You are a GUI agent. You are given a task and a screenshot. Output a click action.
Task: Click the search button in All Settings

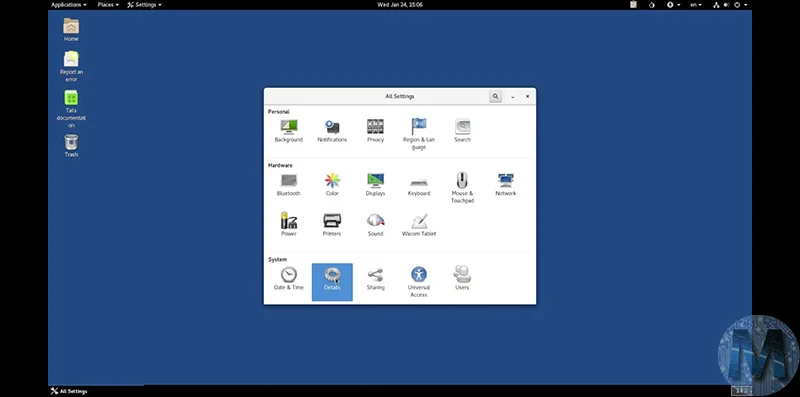coord(495,96)
